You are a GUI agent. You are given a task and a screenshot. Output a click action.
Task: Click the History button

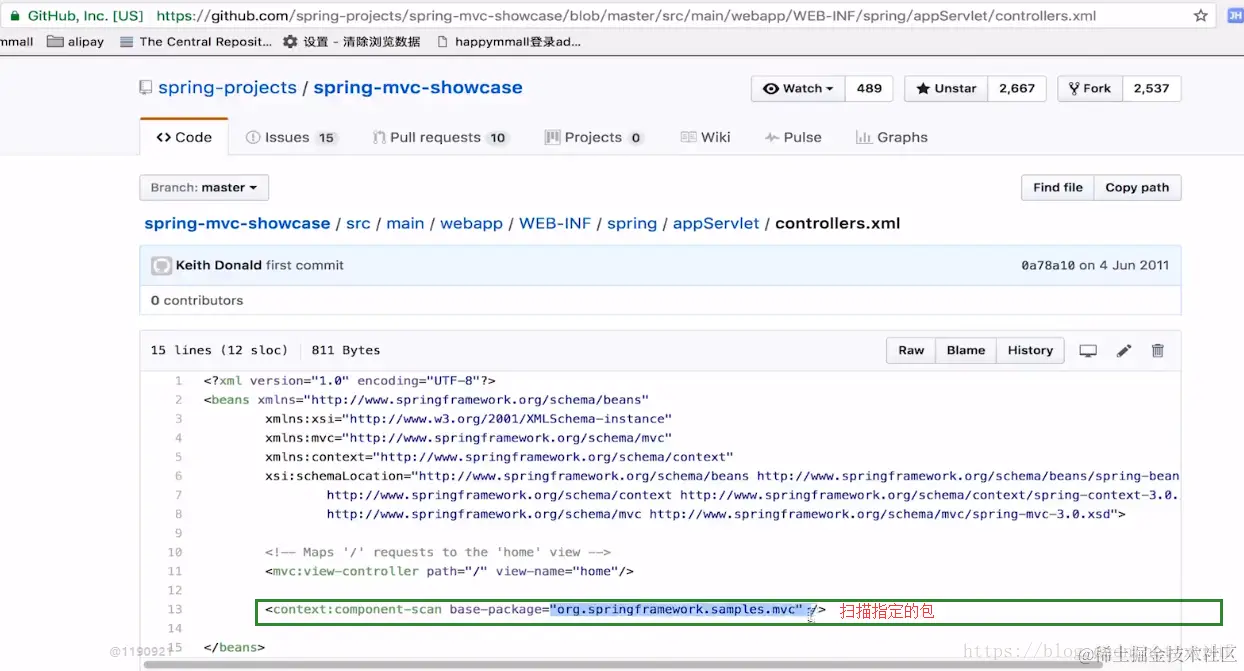tap(1030, 350)
